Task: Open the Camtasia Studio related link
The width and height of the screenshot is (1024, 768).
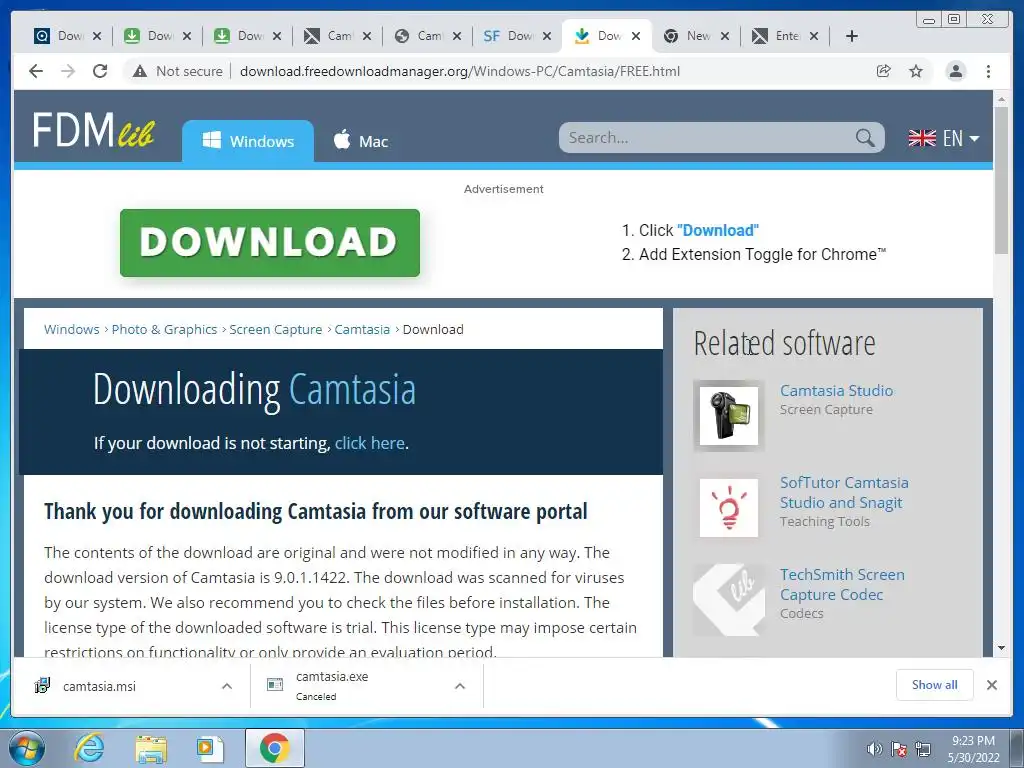Action: [837, 391]
